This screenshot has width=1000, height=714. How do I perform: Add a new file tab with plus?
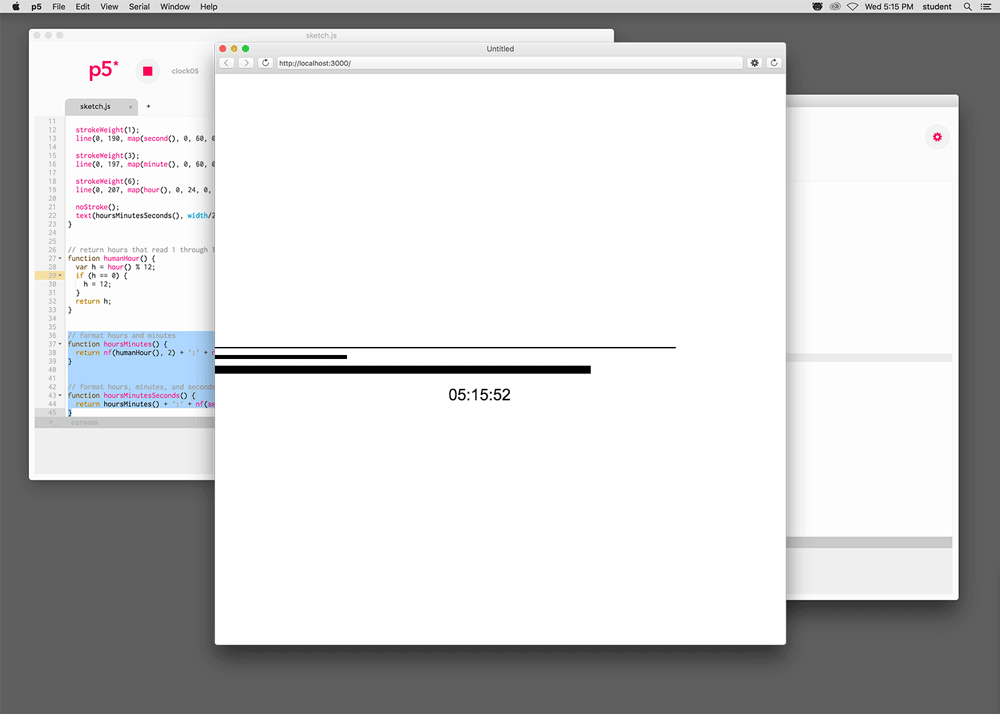(x=149, y=106)
